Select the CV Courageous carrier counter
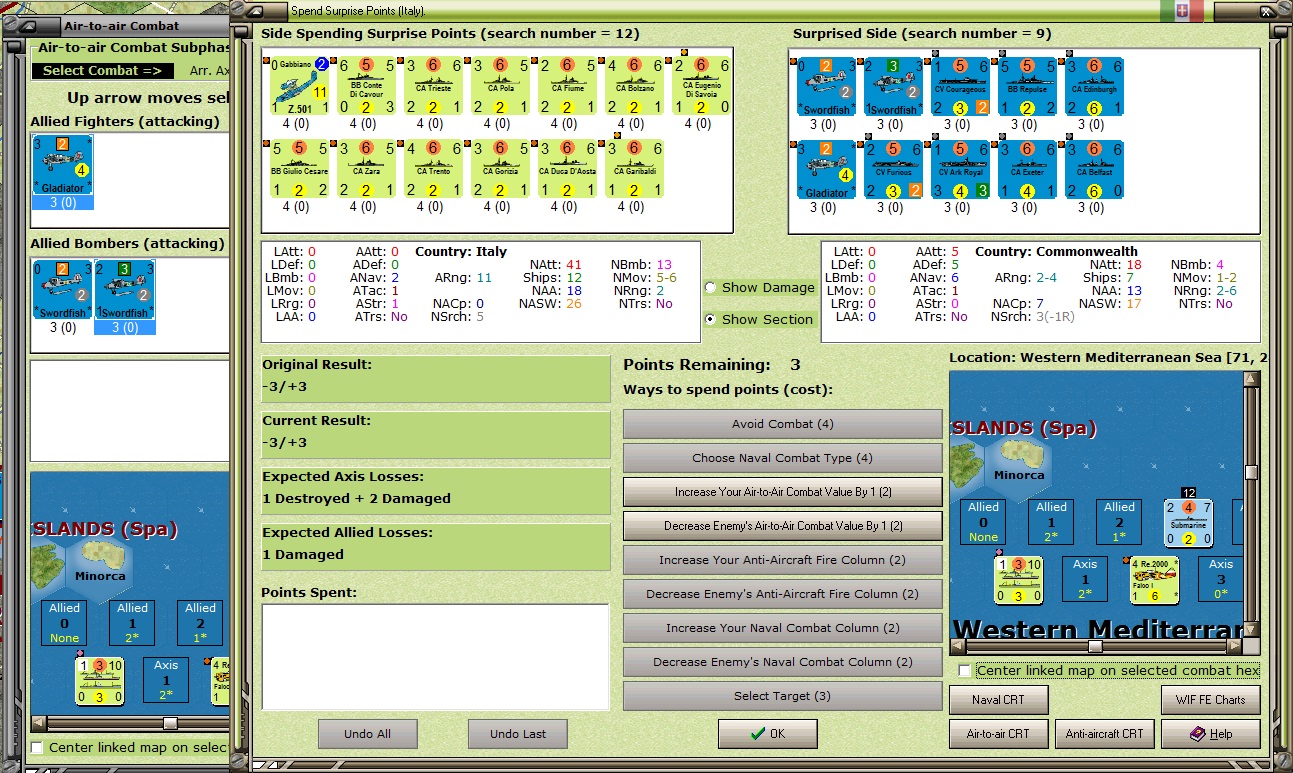This screenshot has width=1293, height=773. pyautogui.click(x=960, y=85)
